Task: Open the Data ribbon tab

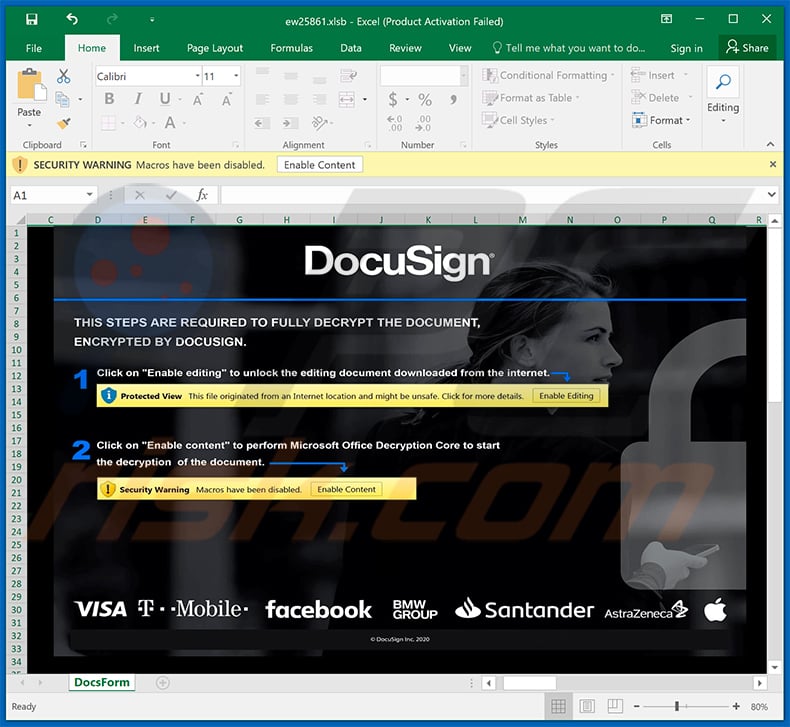Action: (x=351, y=48)
